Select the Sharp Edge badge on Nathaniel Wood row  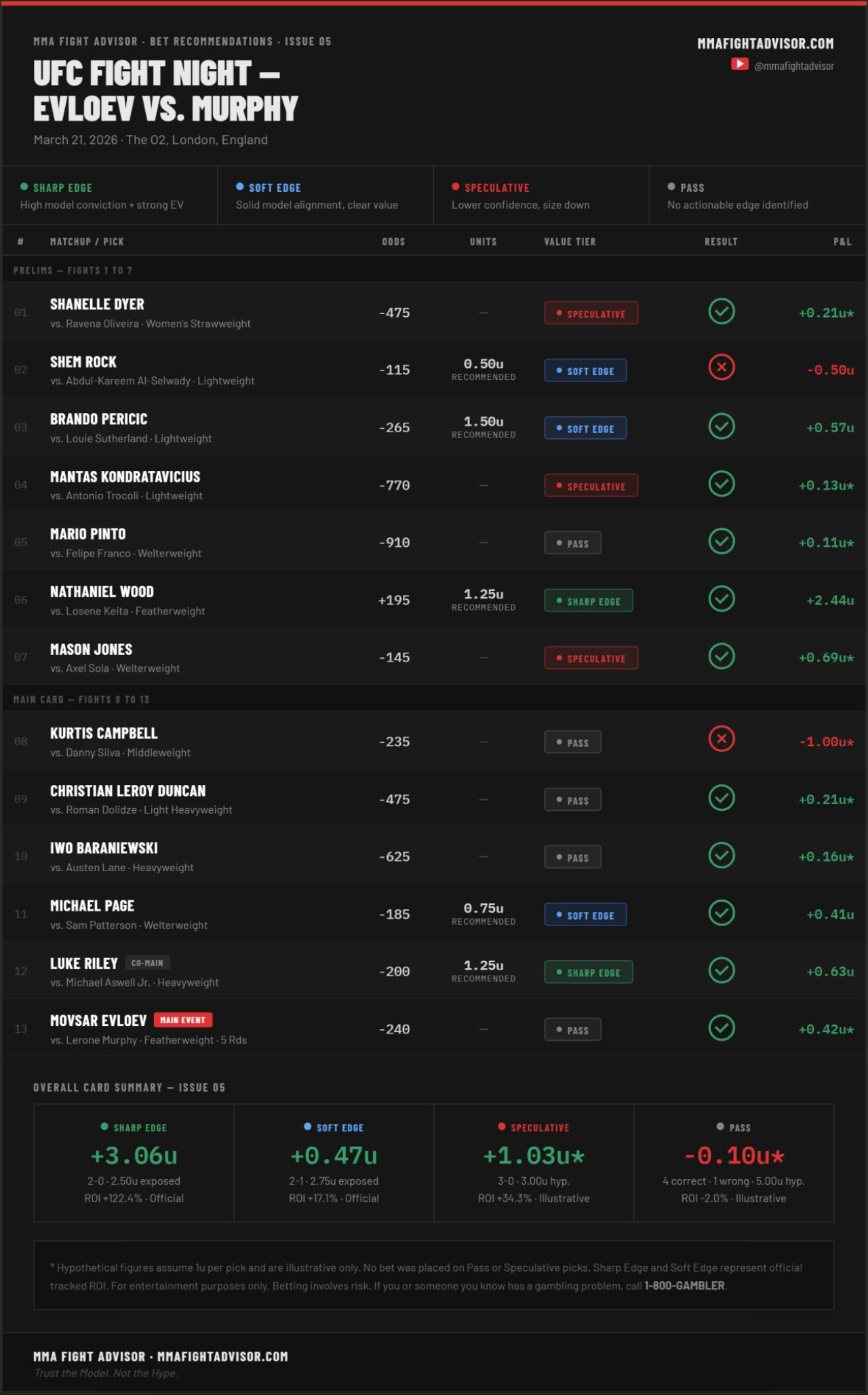click(589, 600)
